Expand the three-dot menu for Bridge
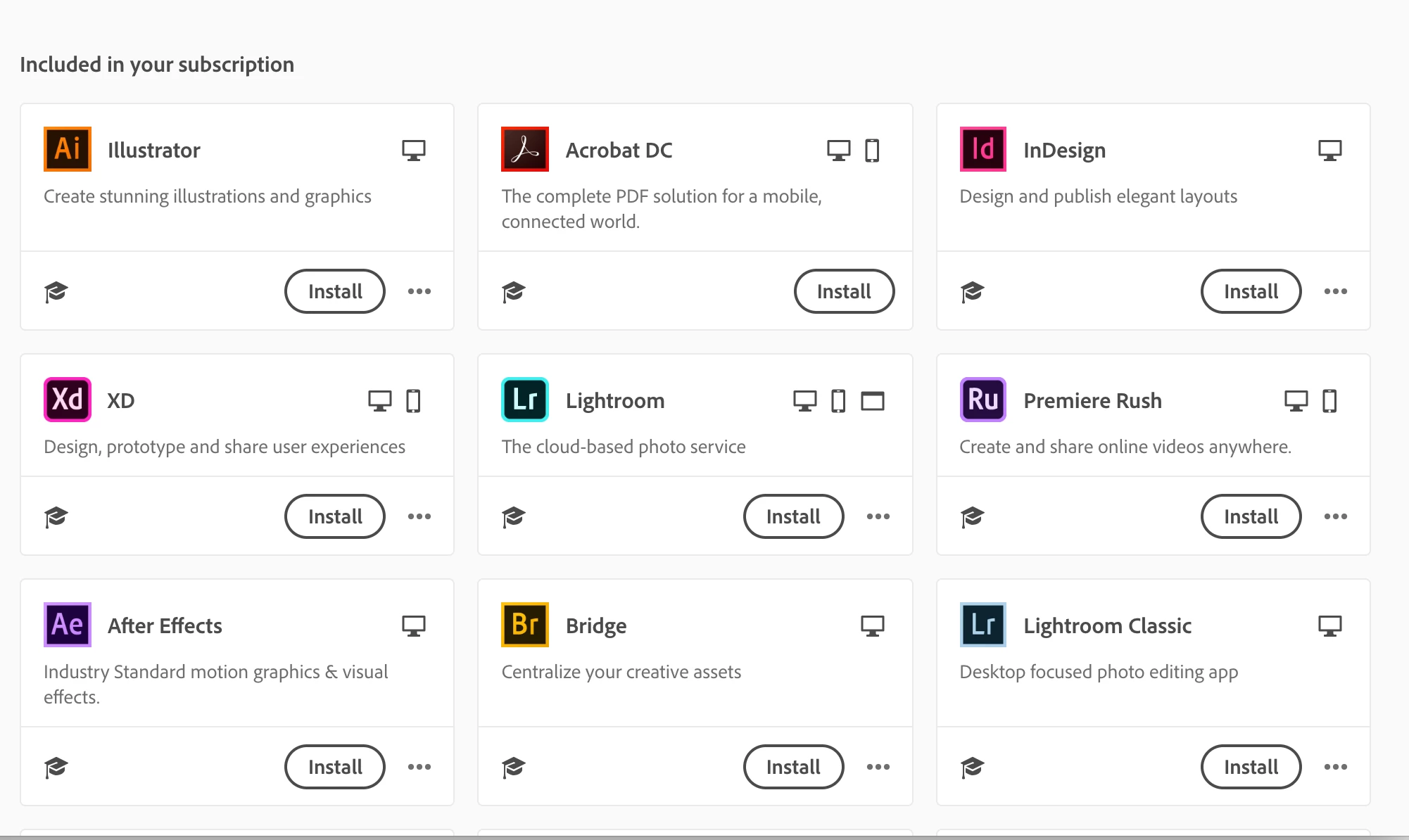Viewport: 1409px width, 840px height. [x=878, y=767]
